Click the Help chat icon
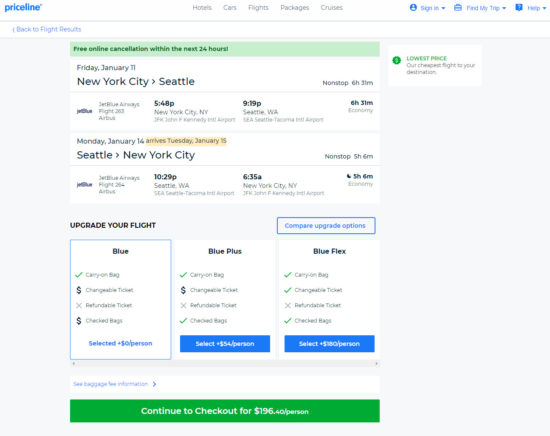The width and height of the screenshot is (550, 436). pos(519,7)
